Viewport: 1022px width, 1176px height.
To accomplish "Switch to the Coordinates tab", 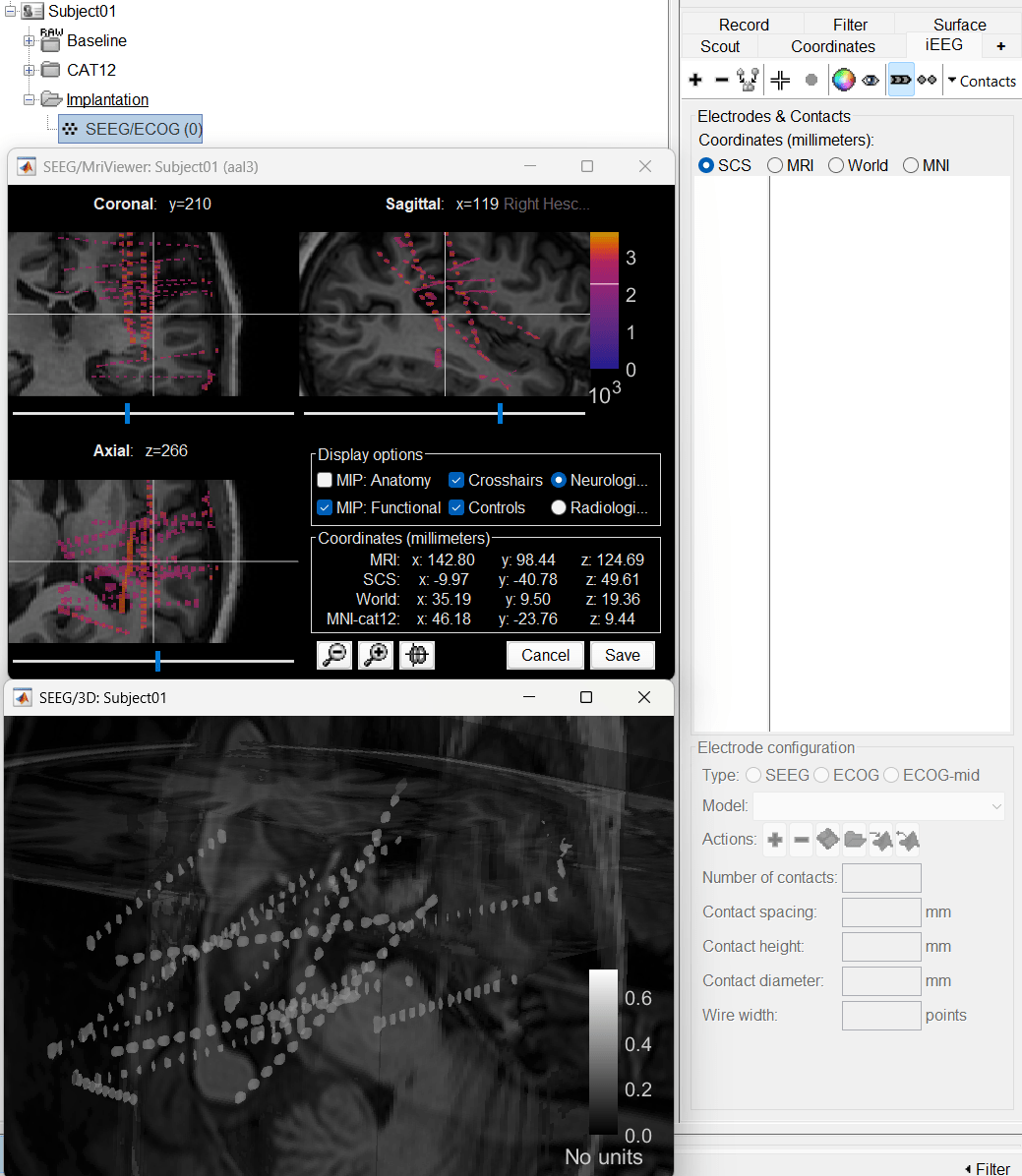I will 832,46.
